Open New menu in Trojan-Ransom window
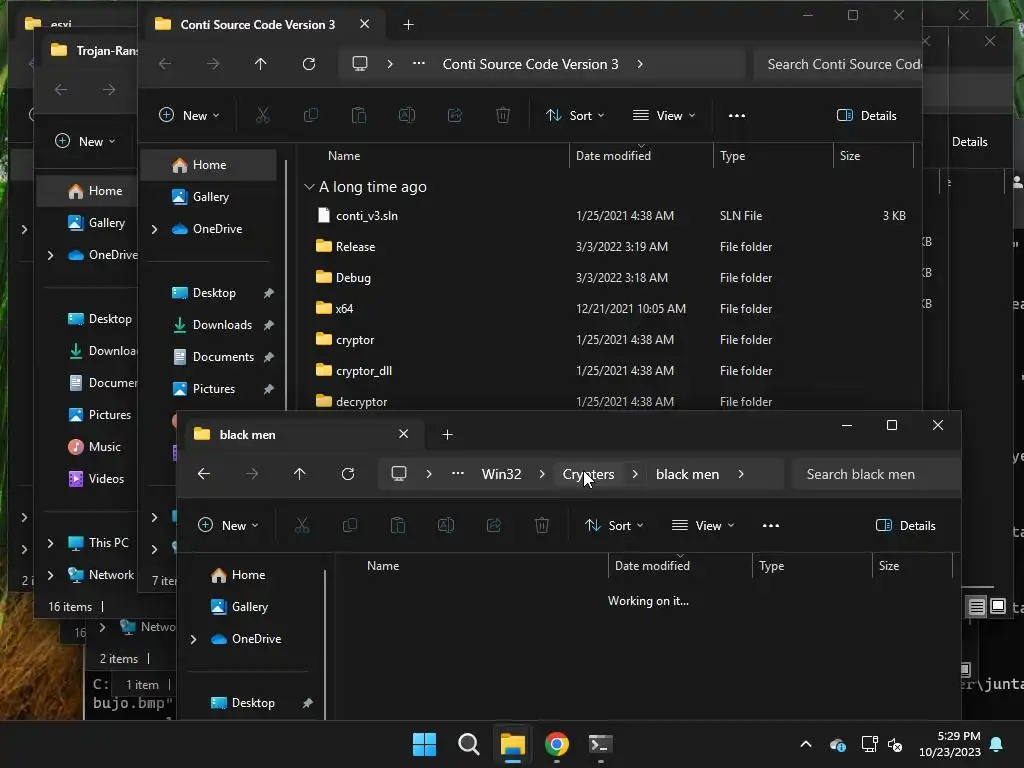This screenshot has height=768, width=1024. point(85,142)
